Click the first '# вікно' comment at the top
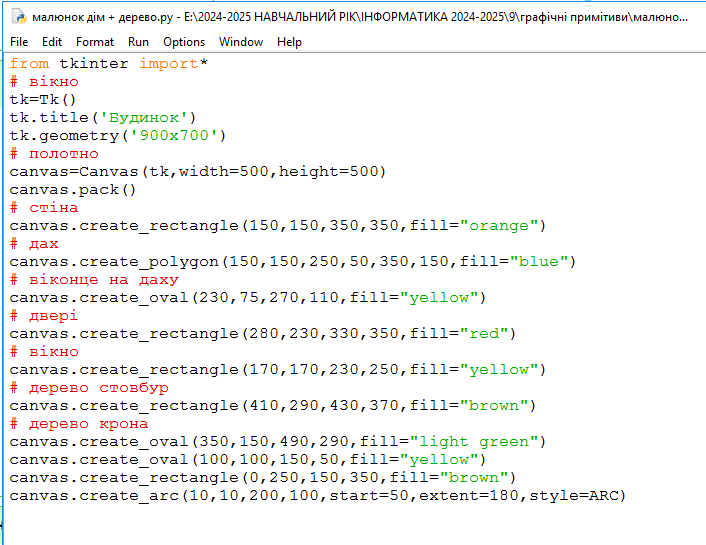The width and height of the screenshot is (706, 545). 44,82
